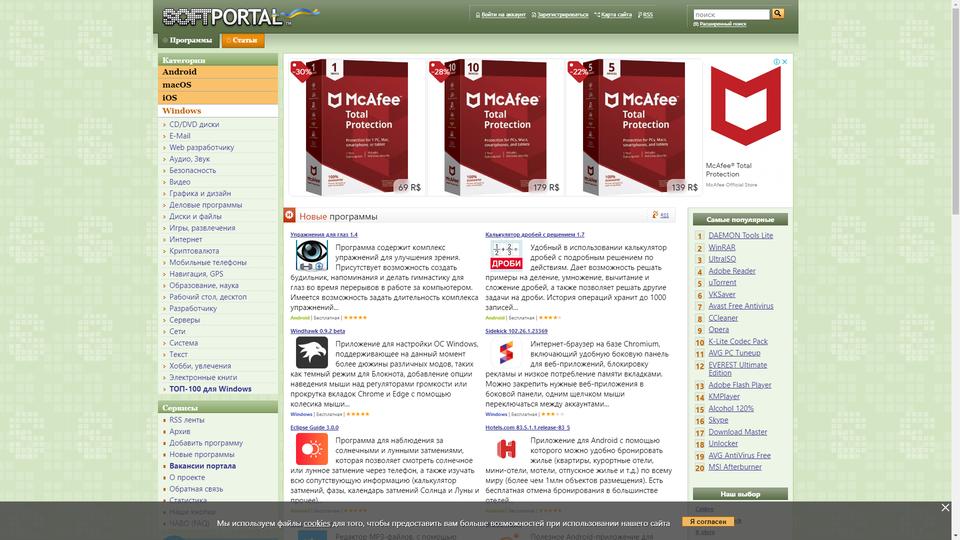Open Графика и дизайн subcategory
This screenshot has width=960, height=540.
pyautogui.click(x=200, y=193)
